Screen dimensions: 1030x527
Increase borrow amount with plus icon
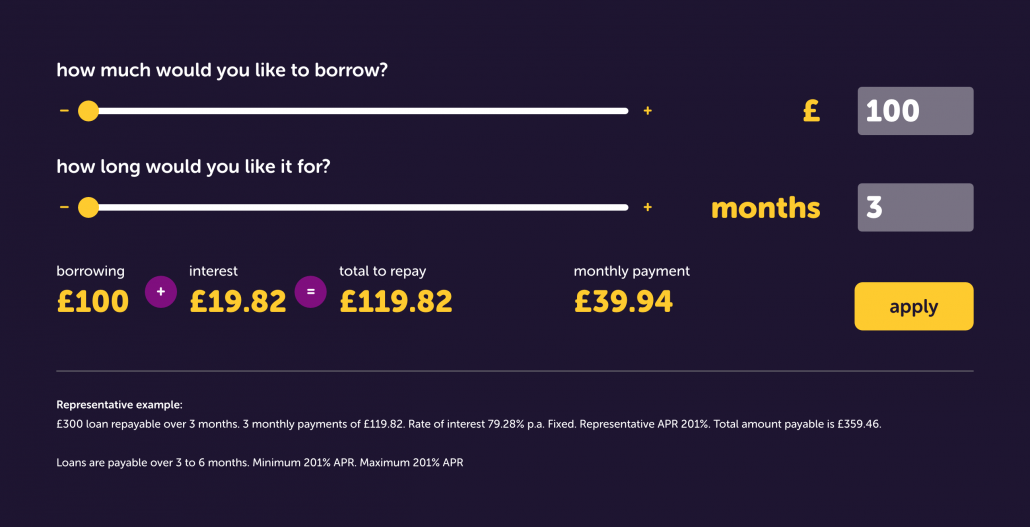pos(647,111)
